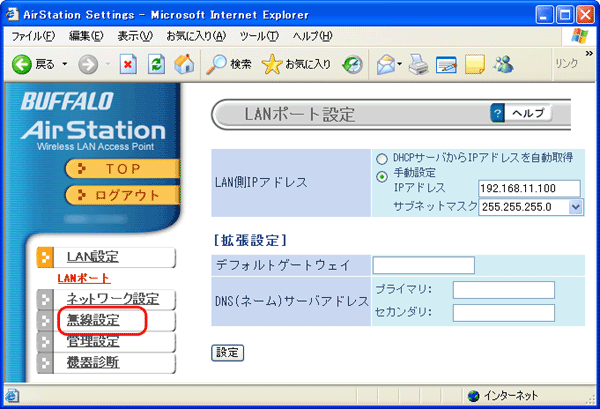Open the Back button history dropdown arrow

(64, 63)
